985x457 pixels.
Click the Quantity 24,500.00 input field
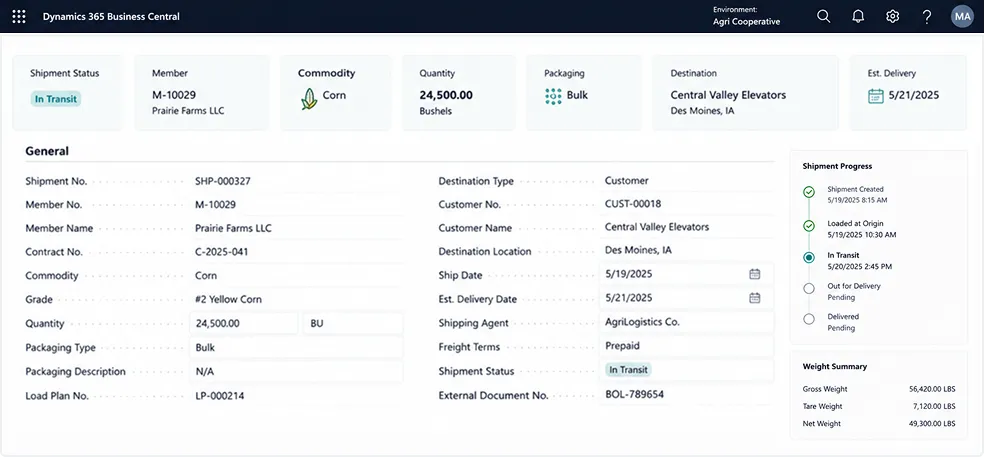tap(244, 323)
